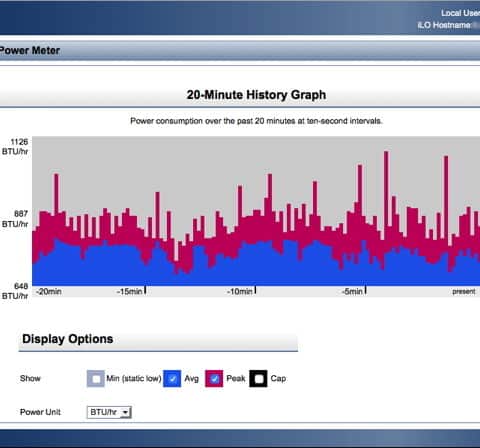Screen dimensions: 480x448
Task: Click the 887 BTU/hr axis label
Action: (15, 219)
